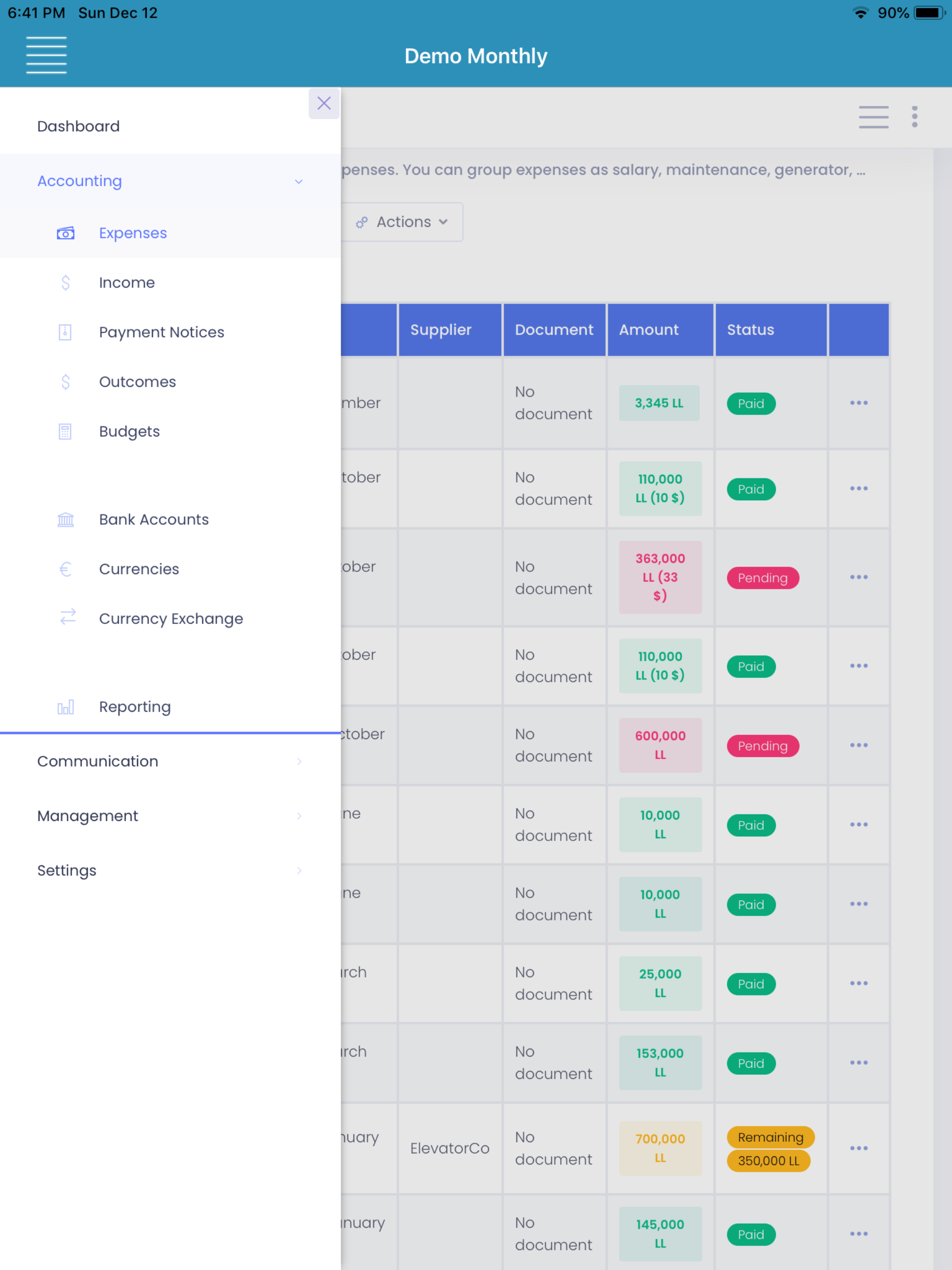Open the hamburger menu in the blue header

[46, 55]
